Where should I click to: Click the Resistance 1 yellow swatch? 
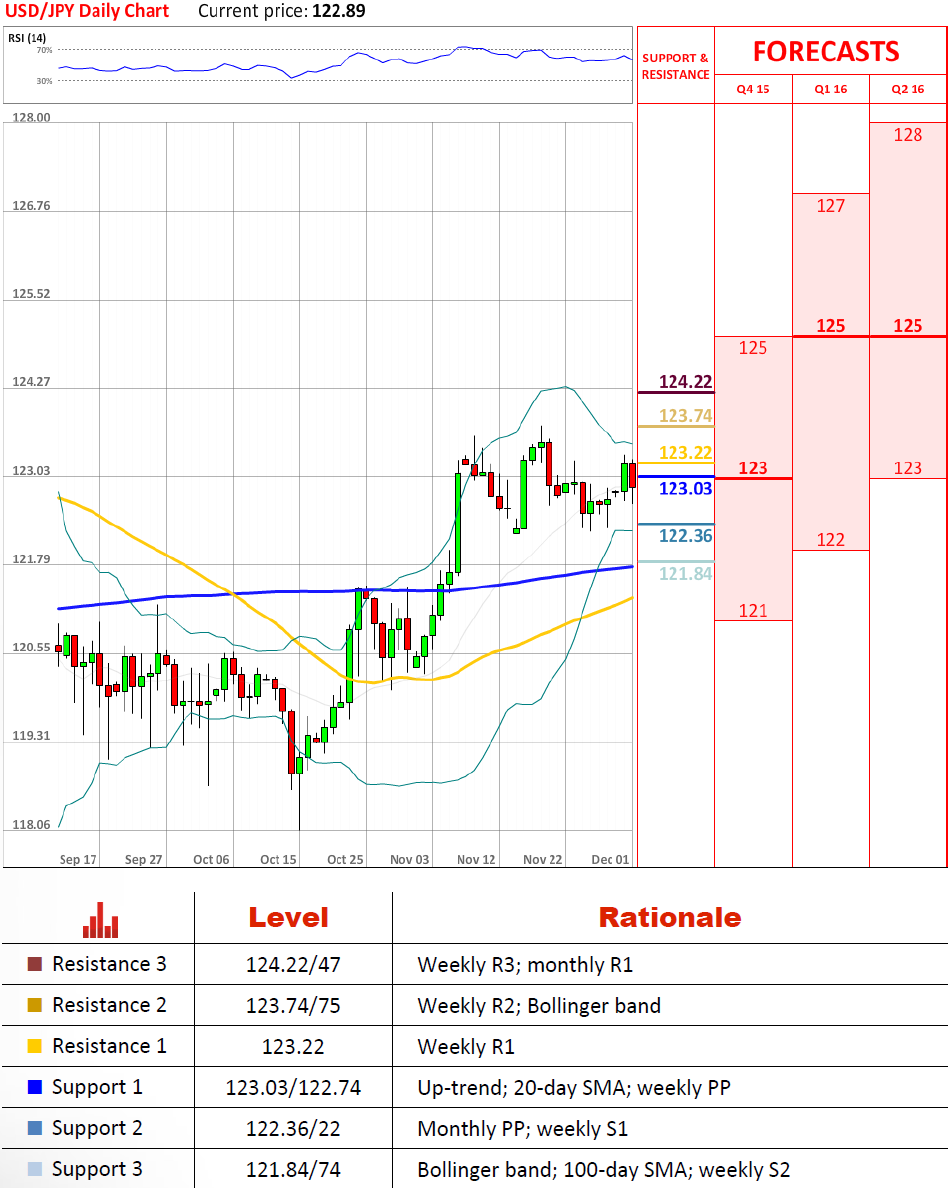click(35, 1047)
